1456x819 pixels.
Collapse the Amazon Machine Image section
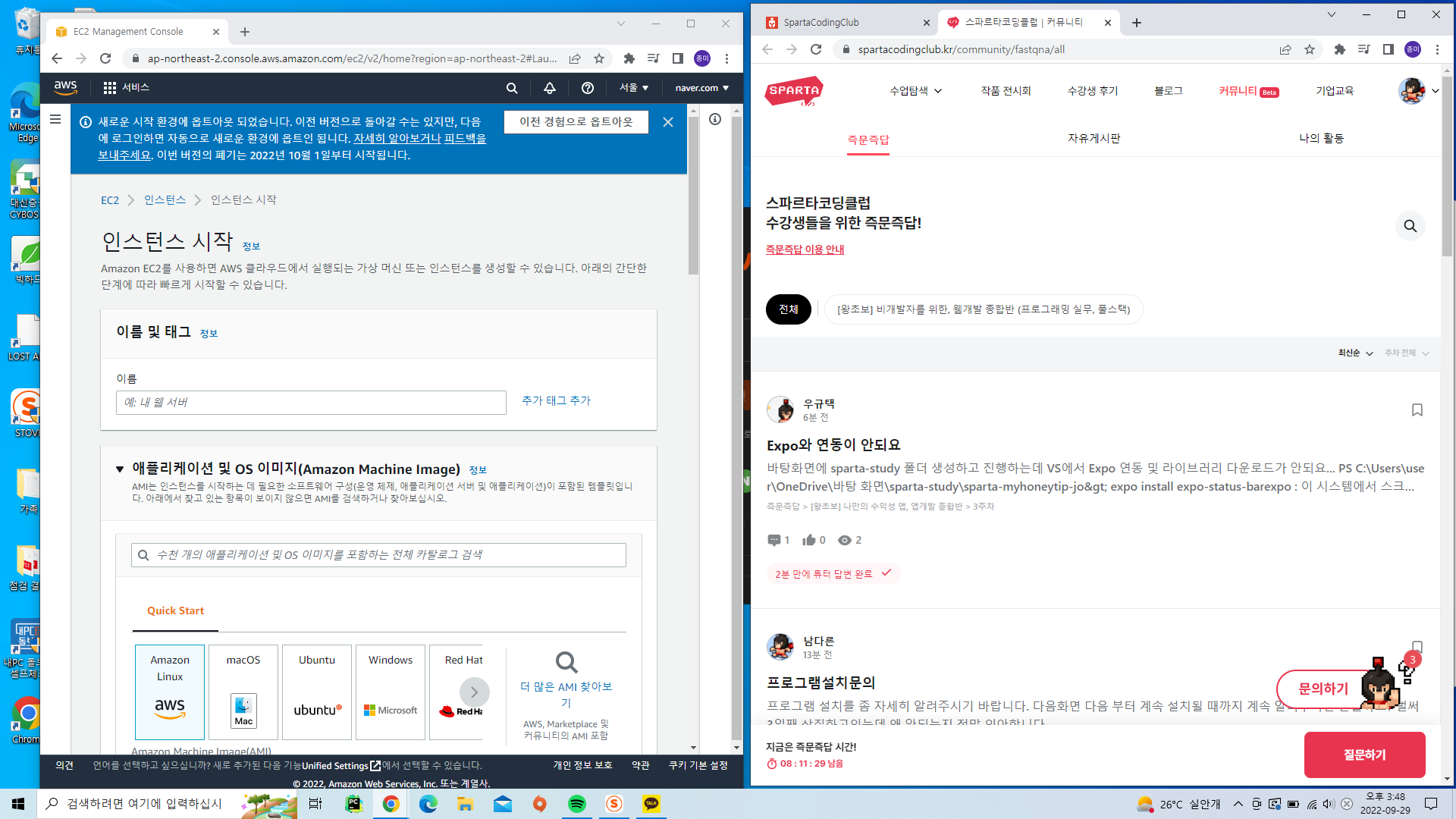[x=120, y=469]
